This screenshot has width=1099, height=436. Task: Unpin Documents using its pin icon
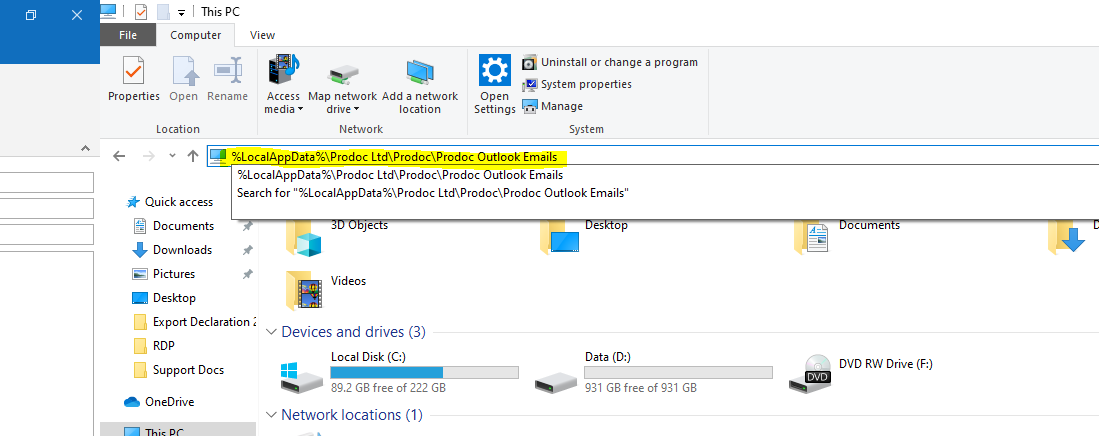(247, 226)
